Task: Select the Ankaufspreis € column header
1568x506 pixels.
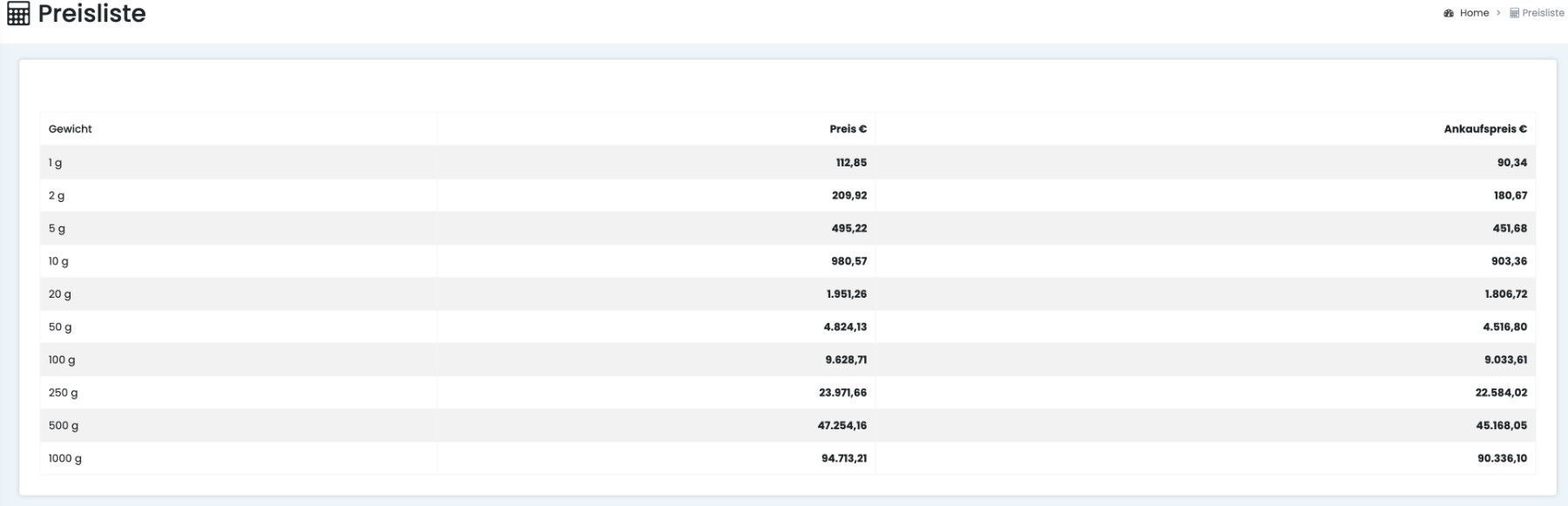Action: pos(1484,129)
